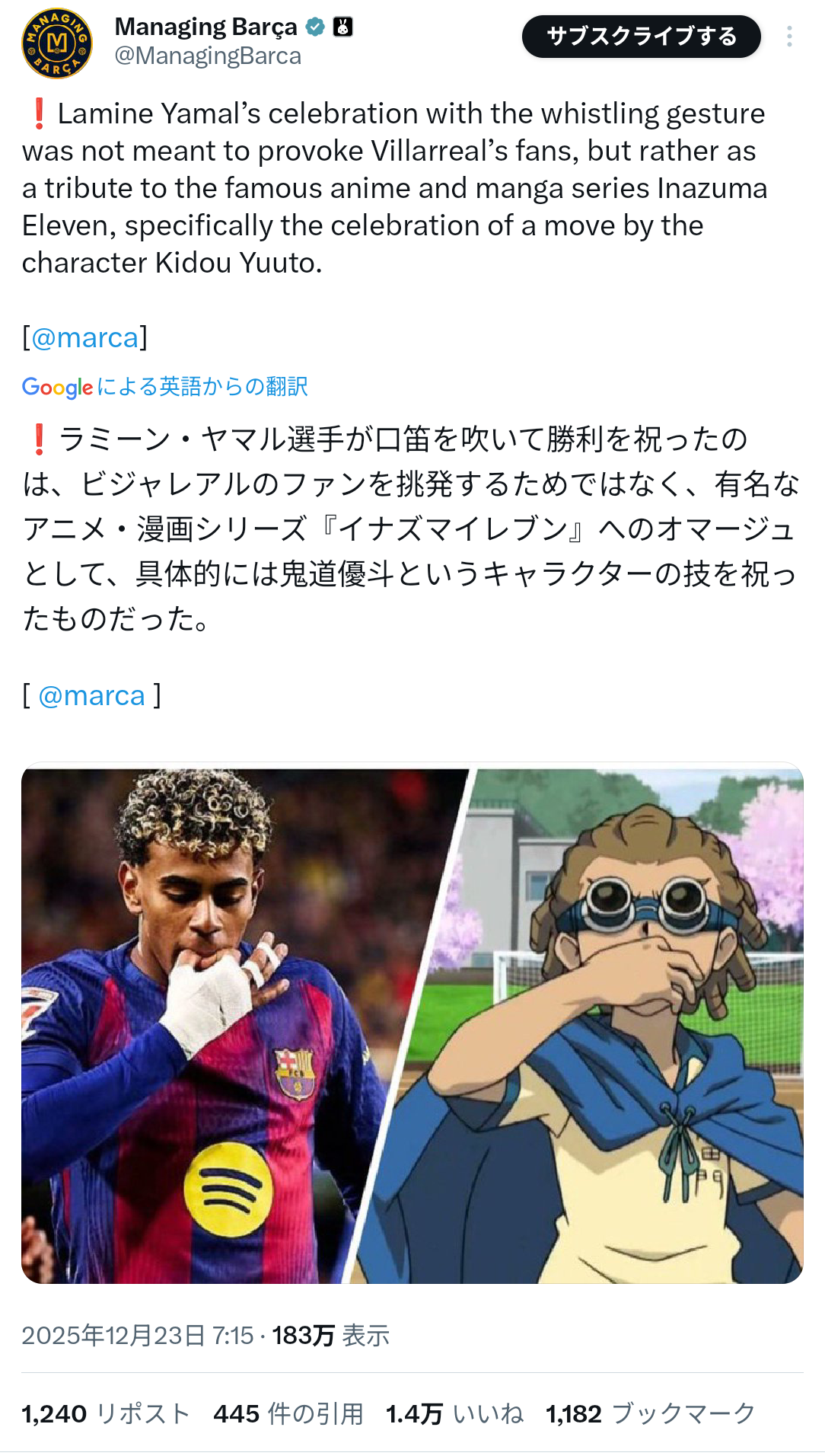825x1456 pixels.
Task: Open the Managing Barça display name
Action: [x=205, y=27]
